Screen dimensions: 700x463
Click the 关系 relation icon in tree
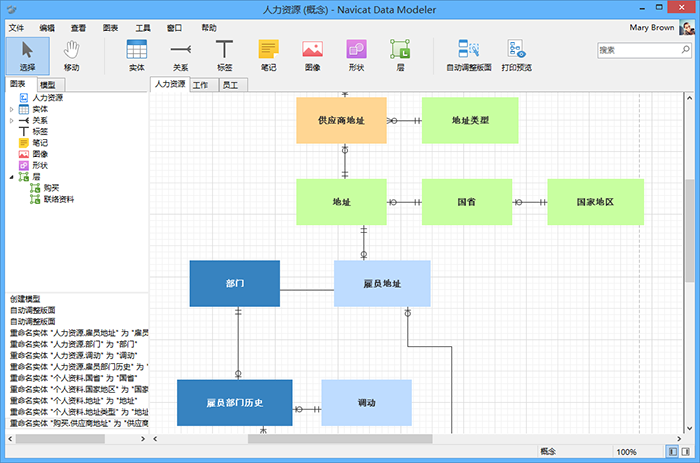[x=24, y=121]
